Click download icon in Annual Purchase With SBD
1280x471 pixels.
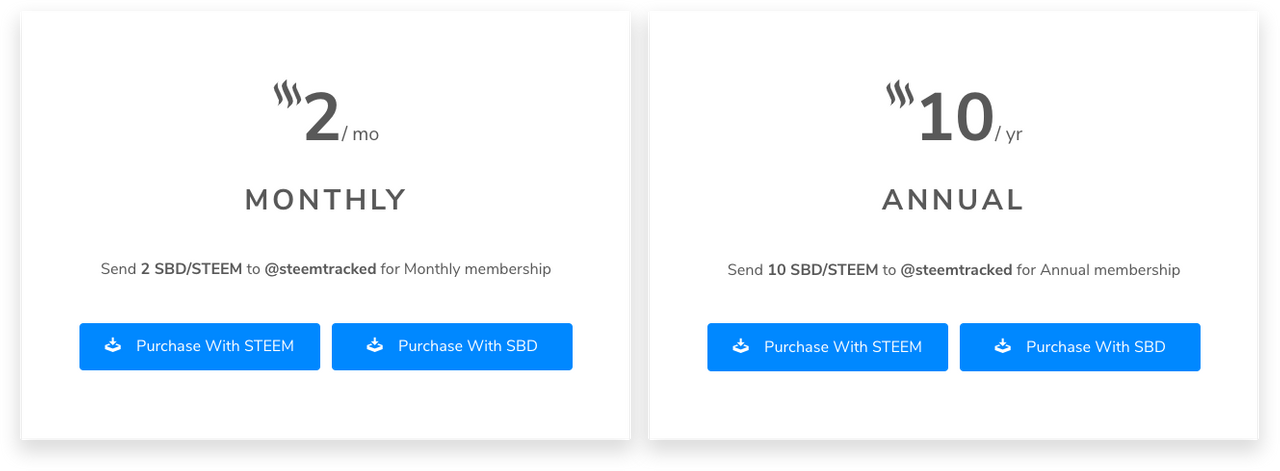tap(1003, 347)
